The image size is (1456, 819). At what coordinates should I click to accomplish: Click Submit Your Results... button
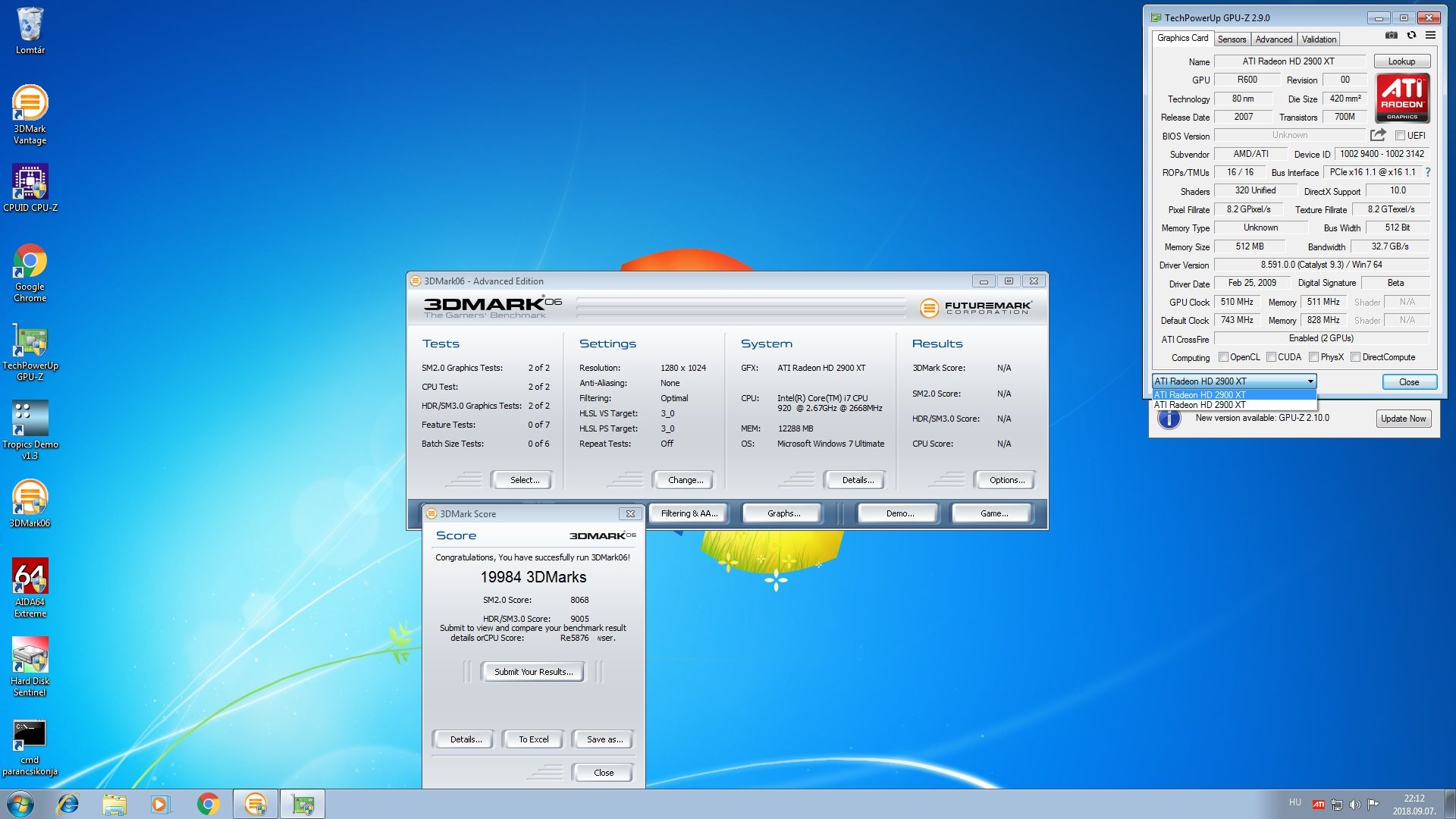coord(533,672)
